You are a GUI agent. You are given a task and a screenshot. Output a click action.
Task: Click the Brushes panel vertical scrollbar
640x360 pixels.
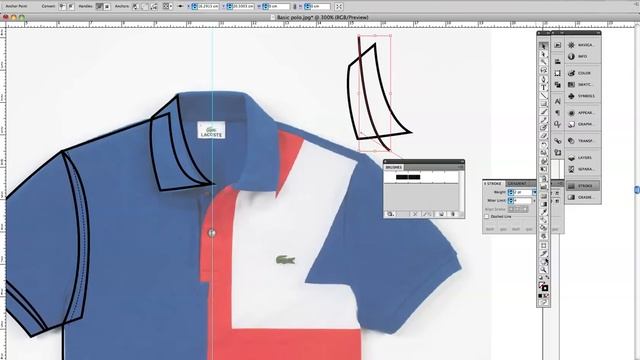[x=461, y=191]
